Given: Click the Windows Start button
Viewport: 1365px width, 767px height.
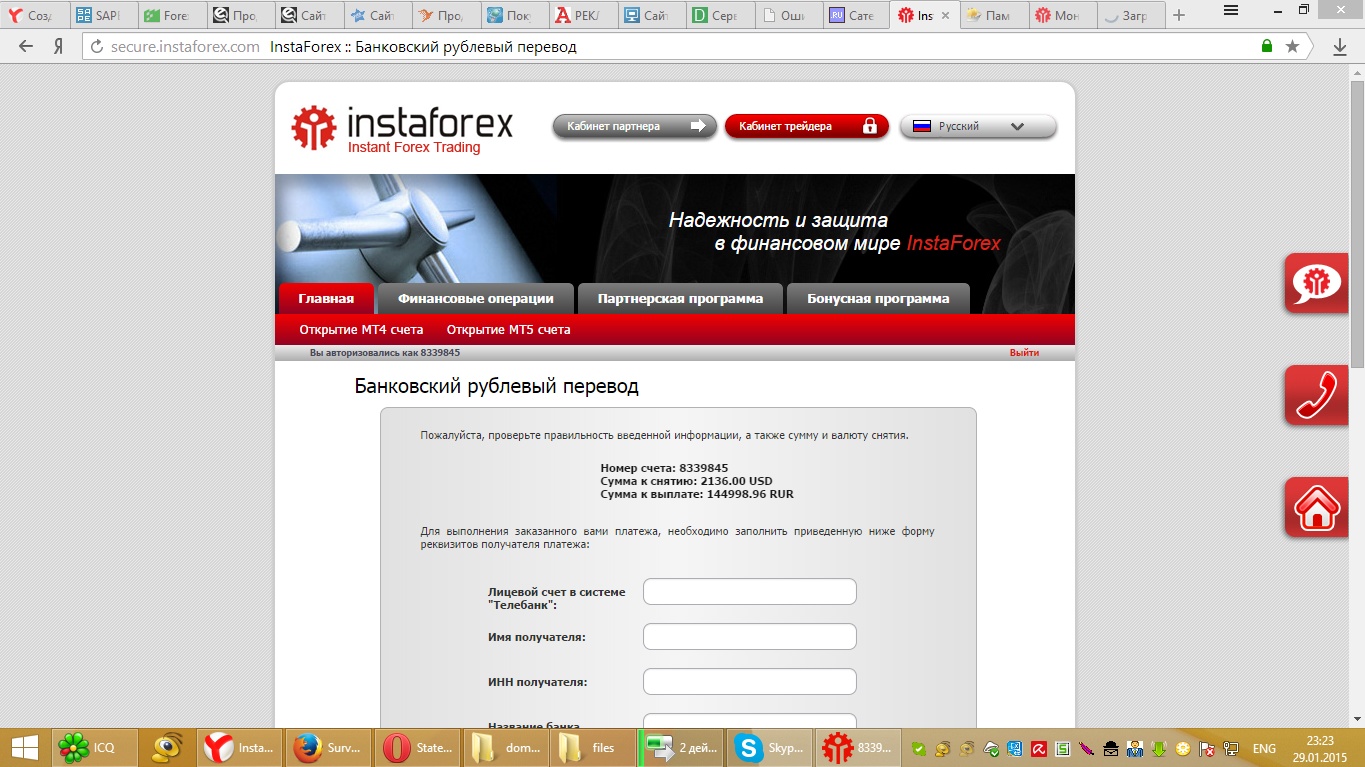Looking at the screenshot, I should pyautogui.click(x=24, y=747).
